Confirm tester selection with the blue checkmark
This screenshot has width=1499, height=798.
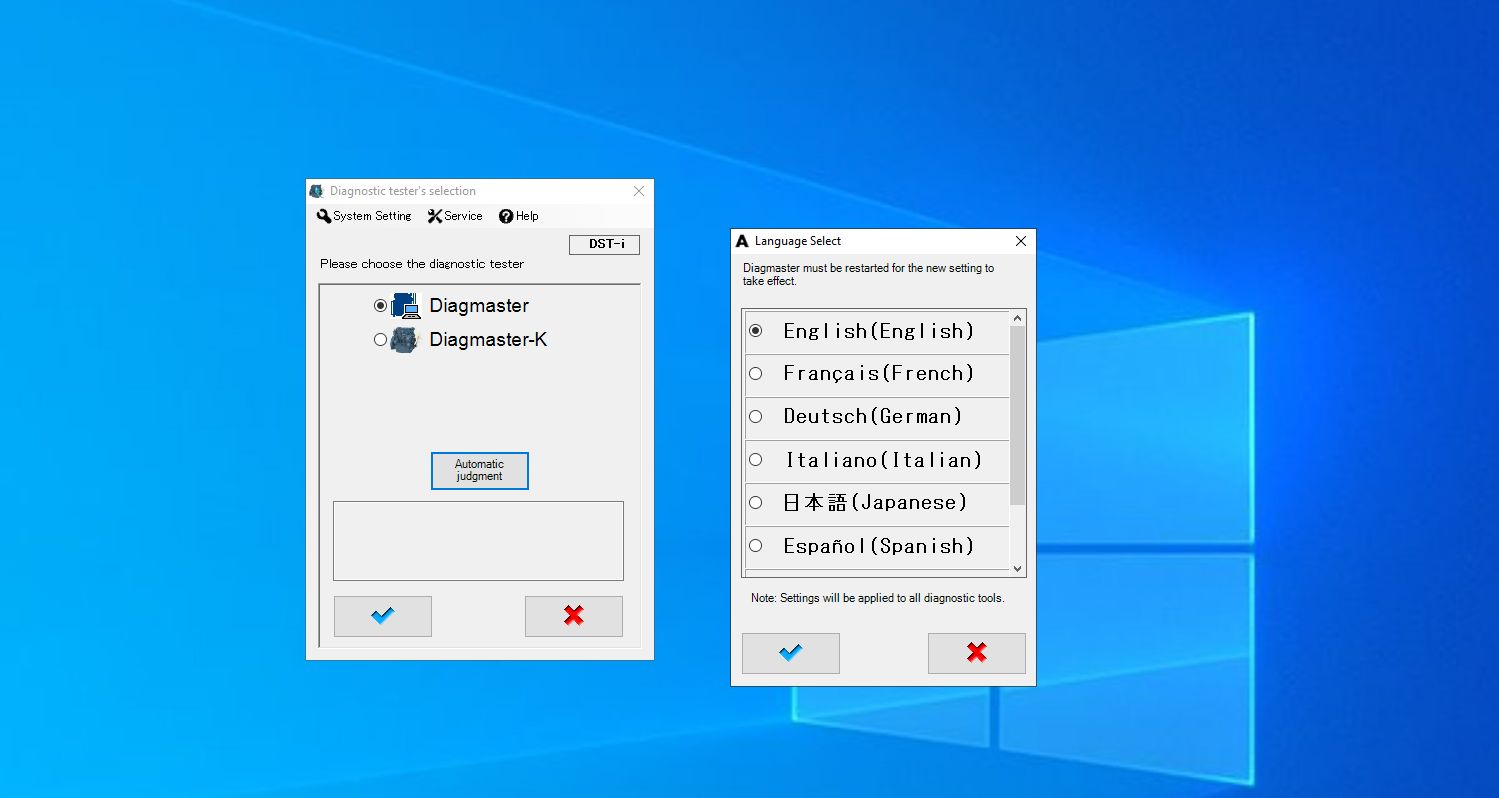pos(383,616)
